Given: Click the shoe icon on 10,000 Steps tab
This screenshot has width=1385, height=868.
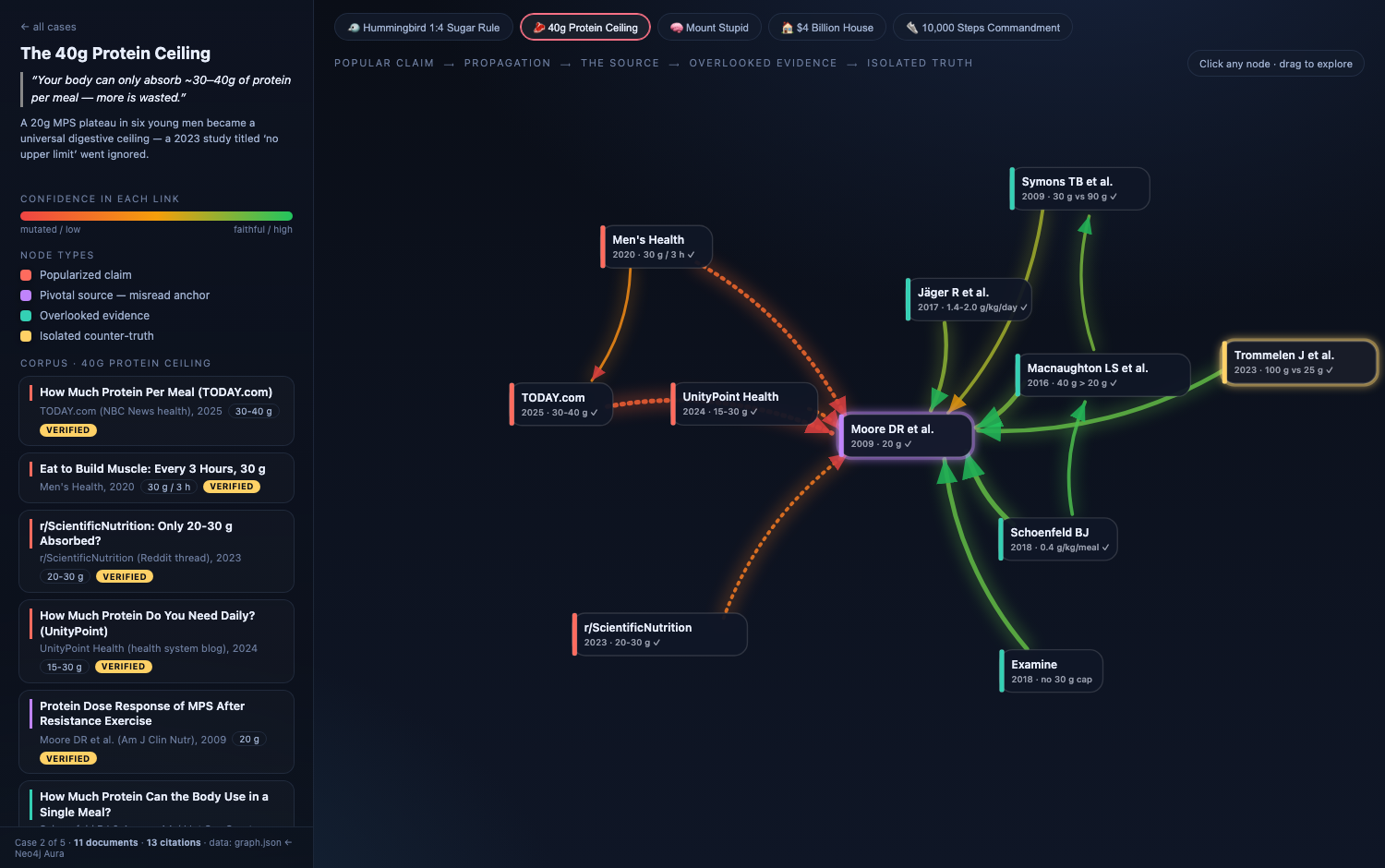Looking at the screenshot, I should 912,28.
